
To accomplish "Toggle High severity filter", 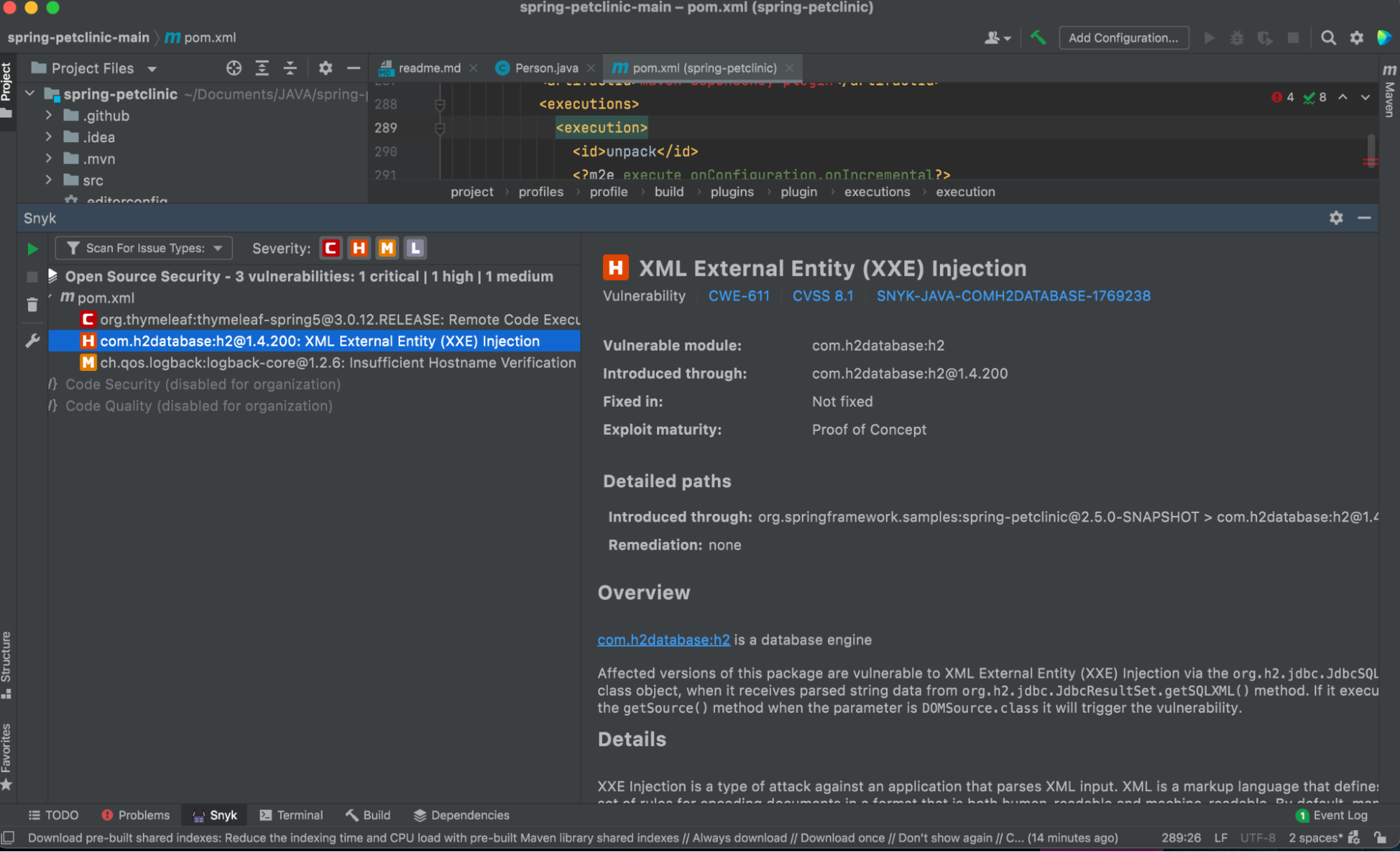I will pyautogui.click(x=359, y=248).
